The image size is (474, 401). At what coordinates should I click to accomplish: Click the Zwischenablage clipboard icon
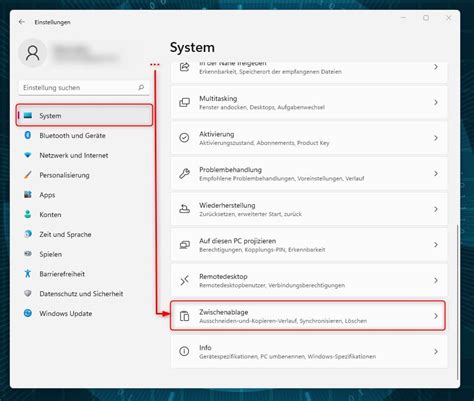pos(184,316)
